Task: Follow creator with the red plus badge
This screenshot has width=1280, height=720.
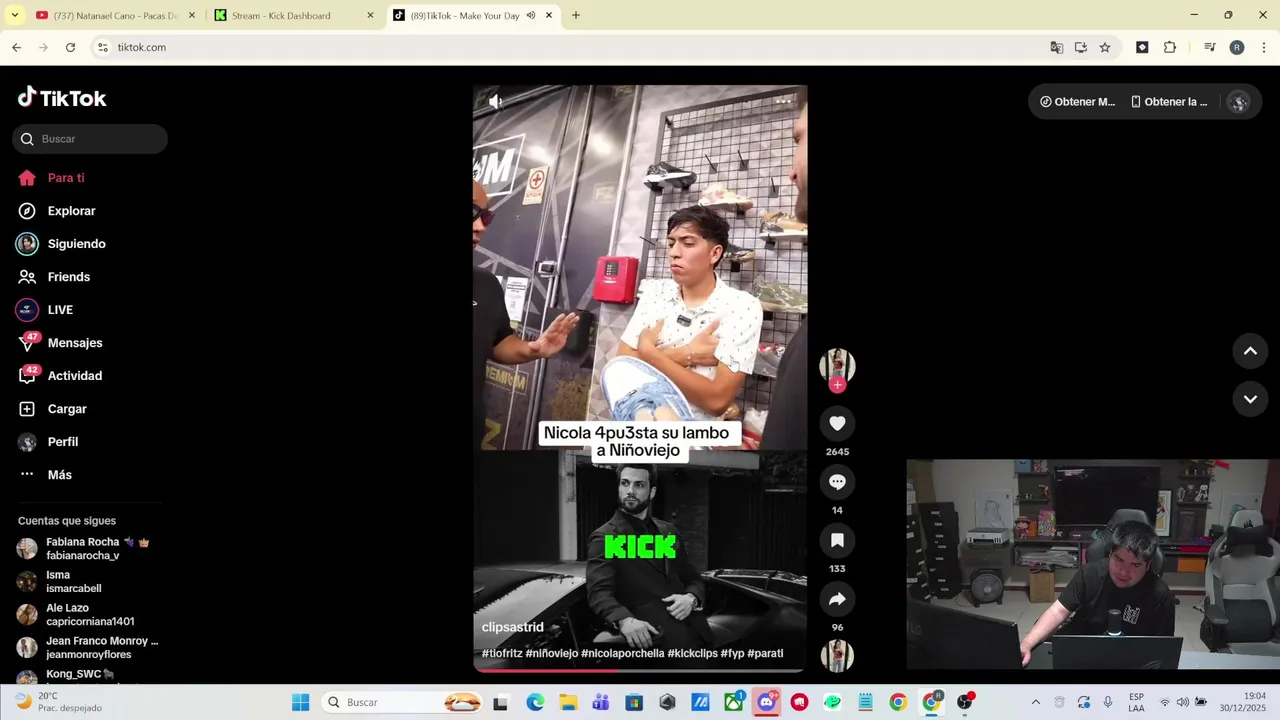Action: pos(837,385)
